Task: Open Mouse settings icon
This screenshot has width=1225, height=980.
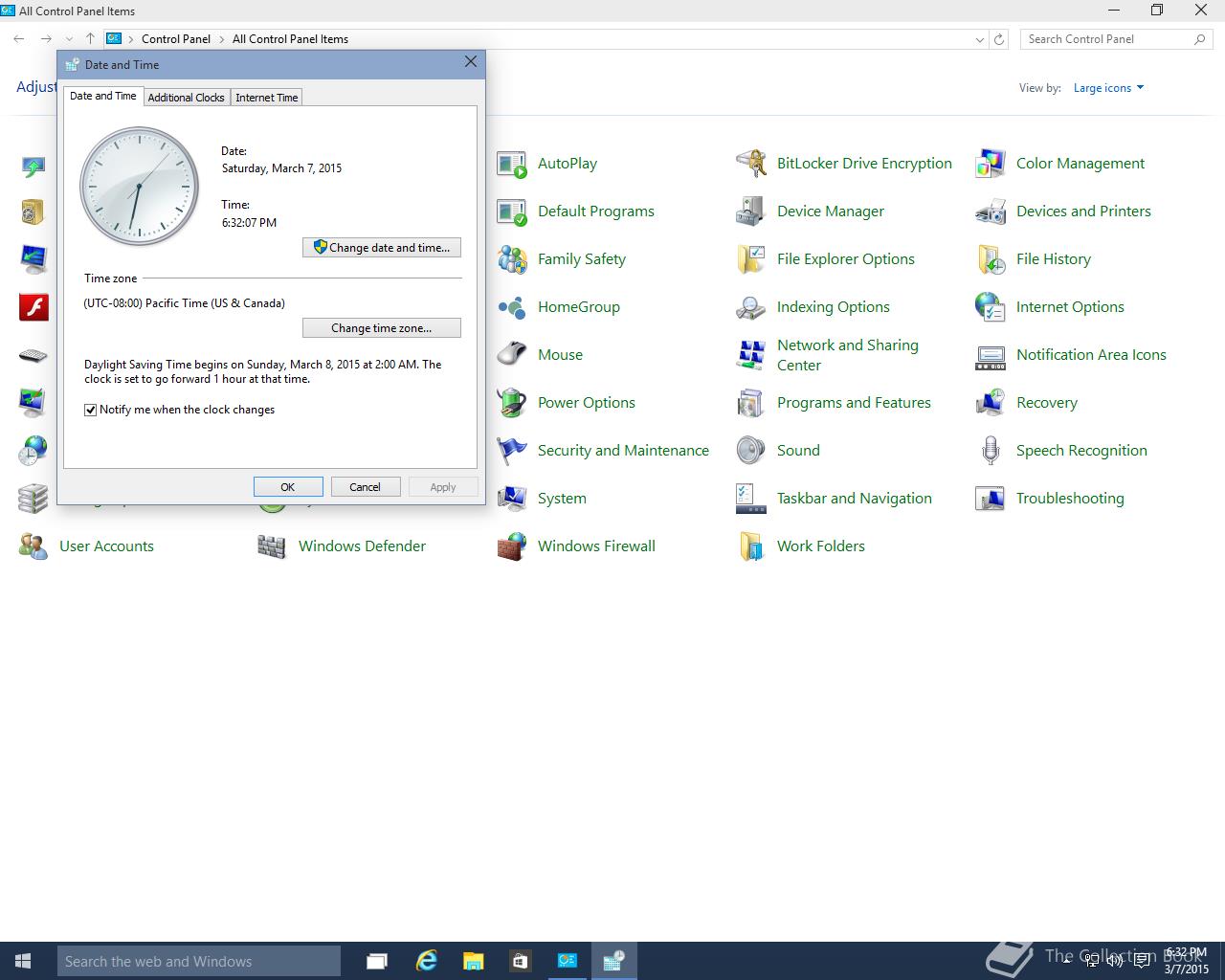Action: coord(512,355)
